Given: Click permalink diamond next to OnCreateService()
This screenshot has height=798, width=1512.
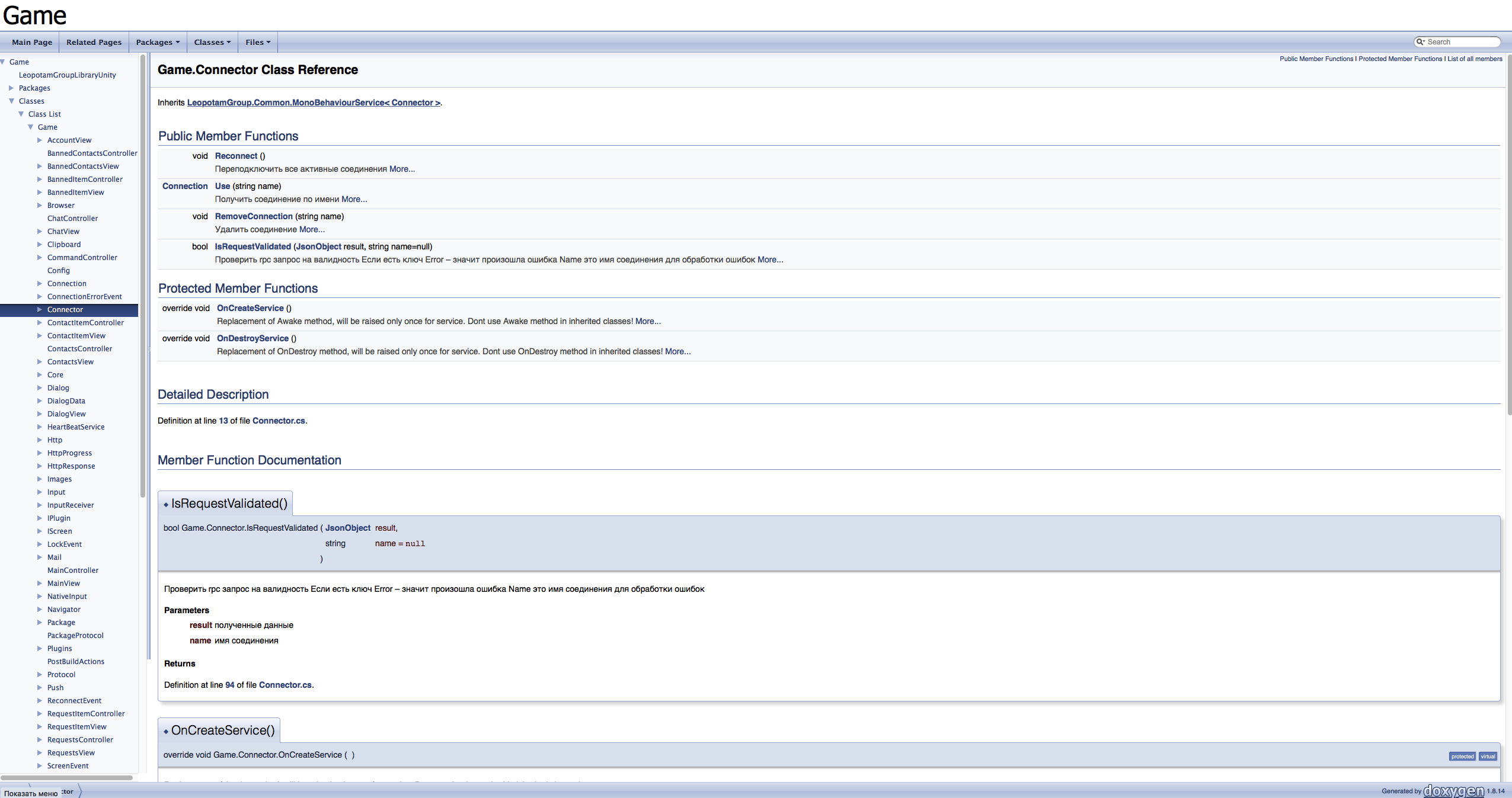Looking at the screenshot, I should (166, 732).
